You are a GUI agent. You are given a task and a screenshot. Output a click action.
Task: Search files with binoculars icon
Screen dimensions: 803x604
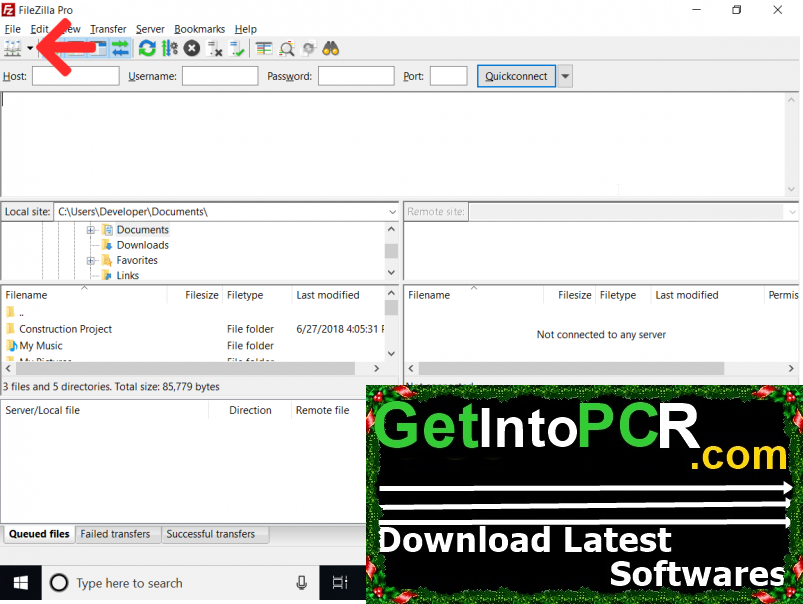(331, 49)
